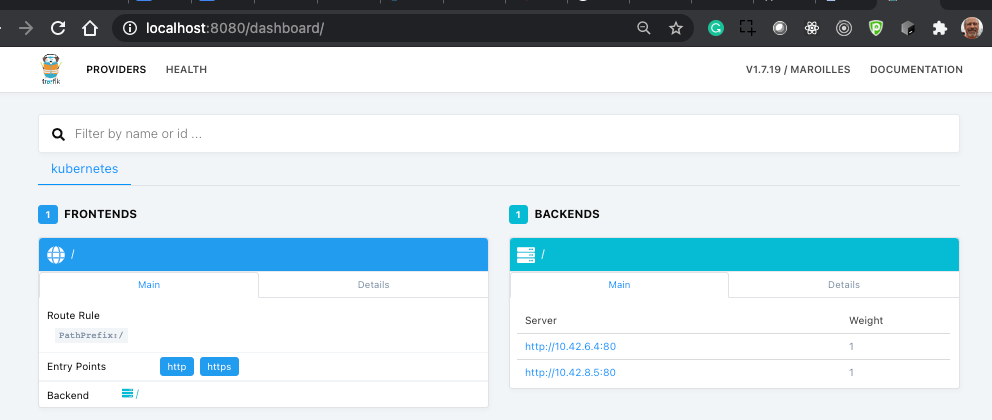
Task: Open server link http://10.42.8.5:80
Action: coord(571,373)
